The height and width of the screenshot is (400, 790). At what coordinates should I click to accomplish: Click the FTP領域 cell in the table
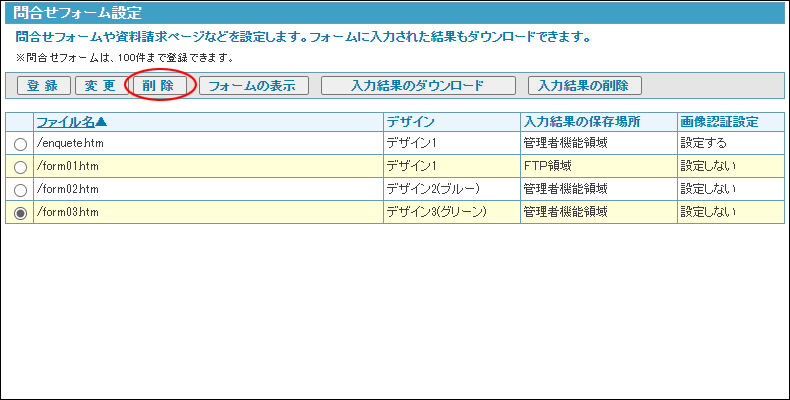pos(550,166)
